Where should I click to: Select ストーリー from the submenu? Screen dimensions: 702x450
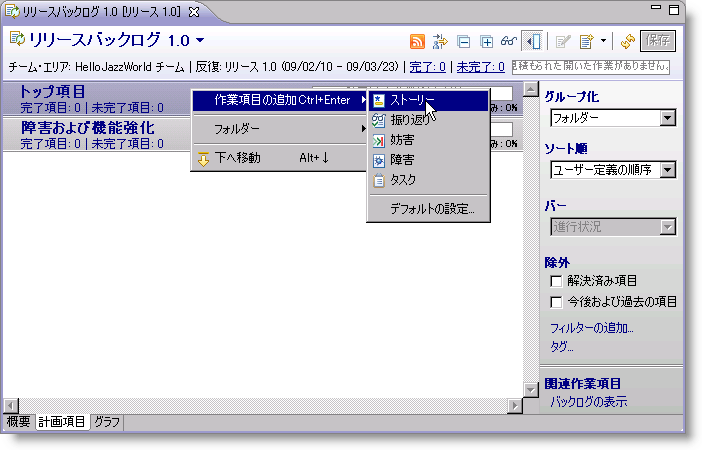[428, 100]
